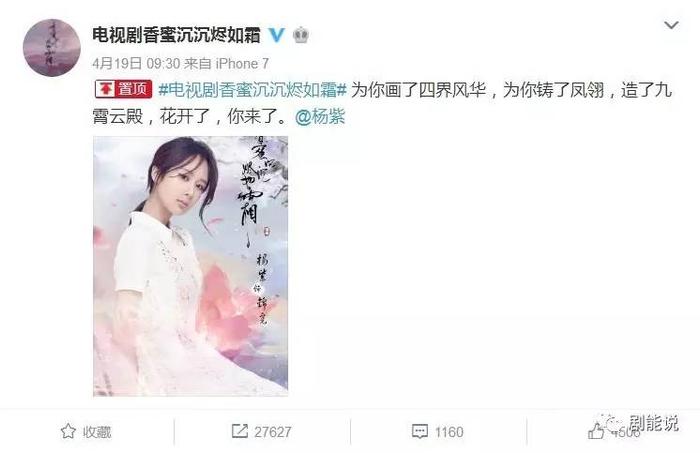Open the account name 电视剧香蜜沉沉烬如霜
Image resolution: width=700 pixels, height=453 pixels.
pos(176,35)
